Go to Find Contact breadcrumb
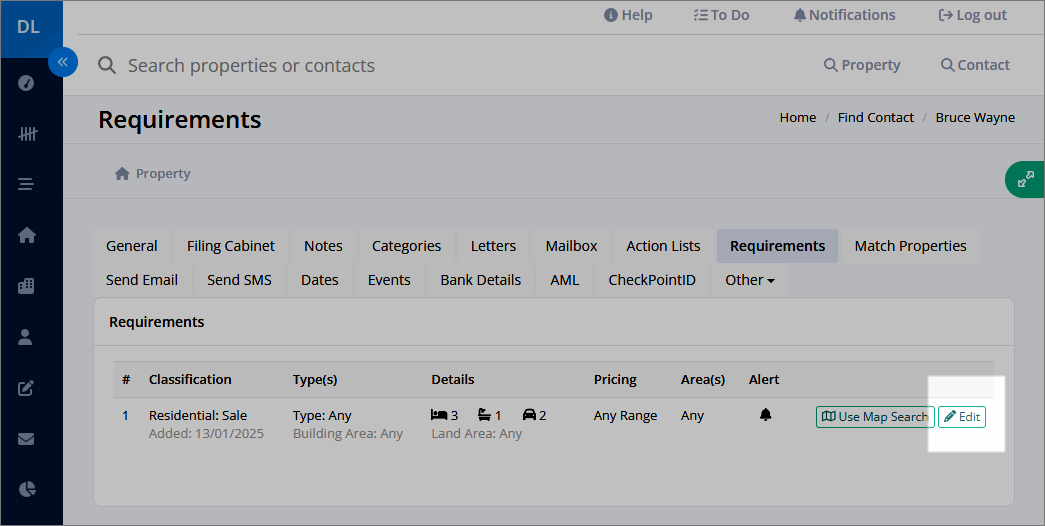The width and height of the screenshot is (1045, 526). (876, 117)
